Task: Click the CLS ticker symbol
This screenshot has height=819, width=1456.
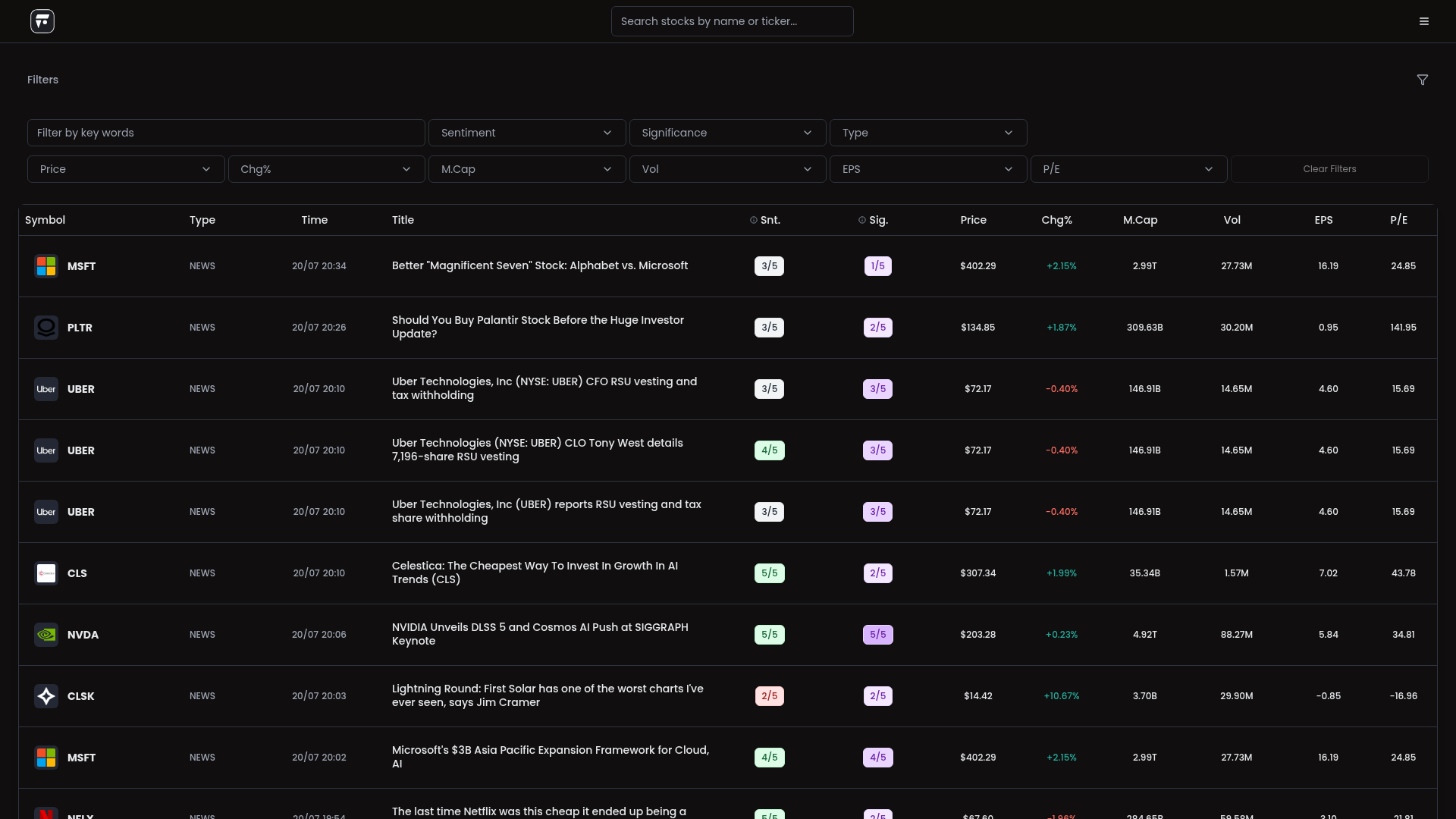Action: (77, 573)
